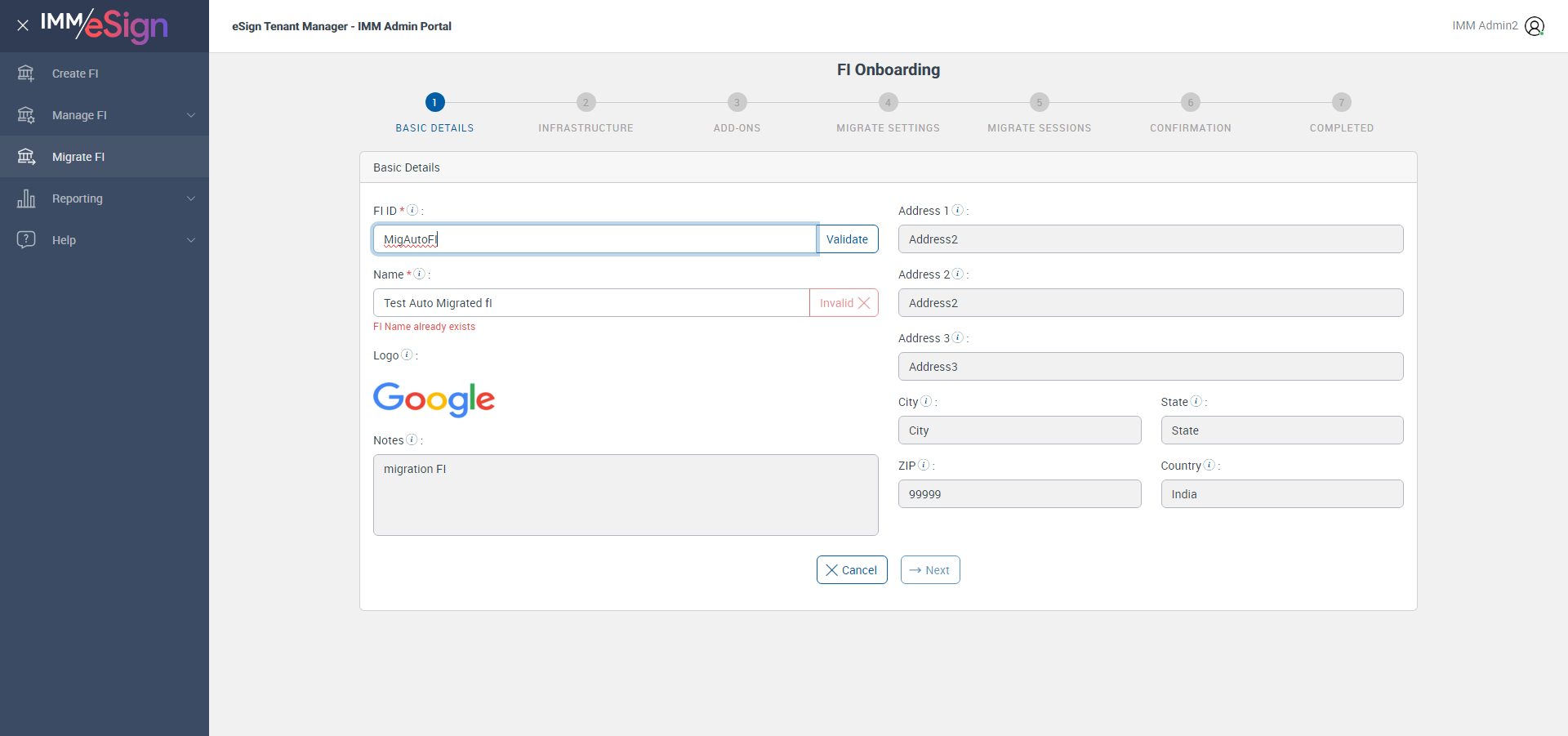
Task: Click the Create FI bank icon
Action: [x=26, y=74]
